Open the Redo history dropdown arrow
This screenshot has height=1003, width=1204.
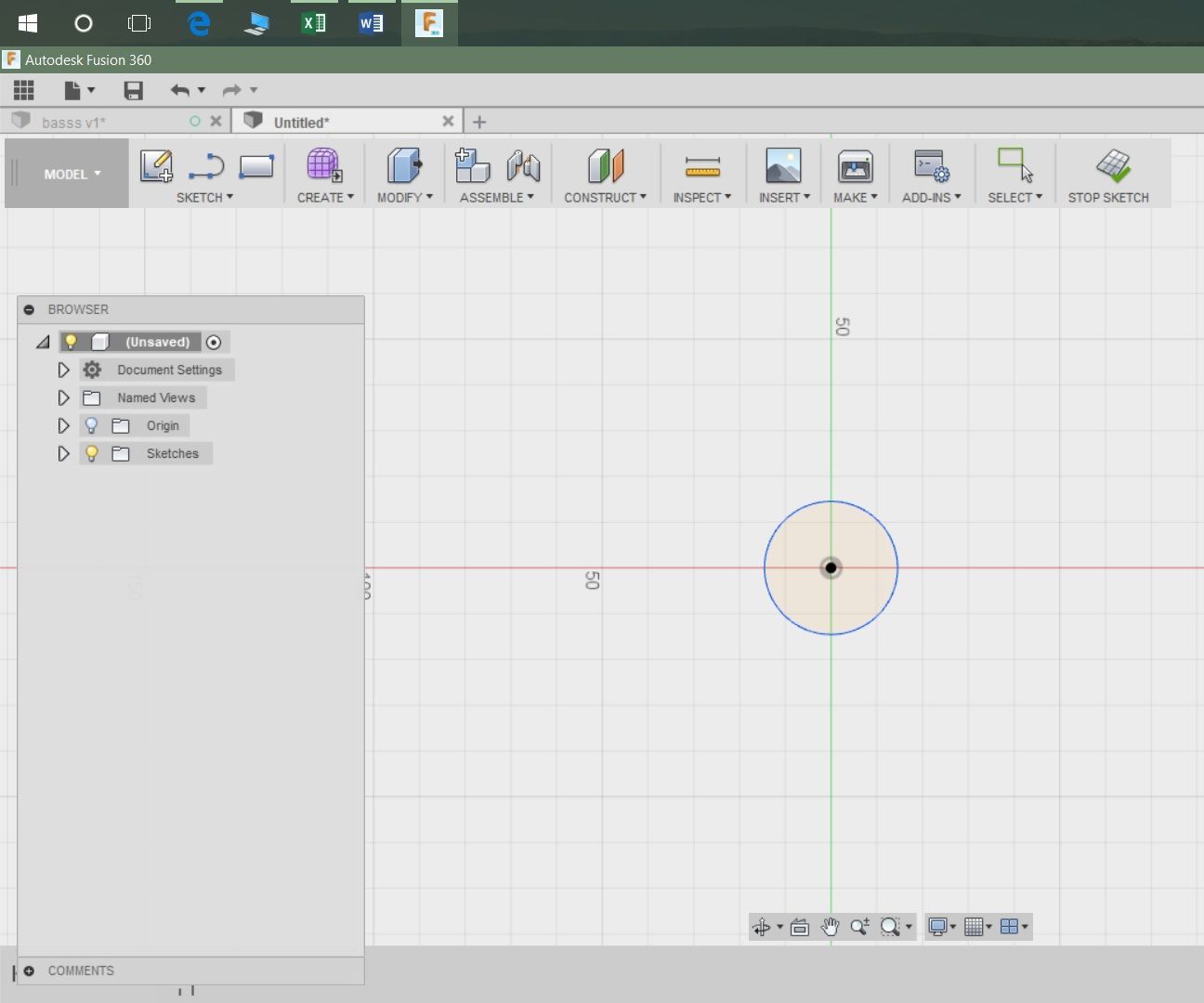pos(254,90)
